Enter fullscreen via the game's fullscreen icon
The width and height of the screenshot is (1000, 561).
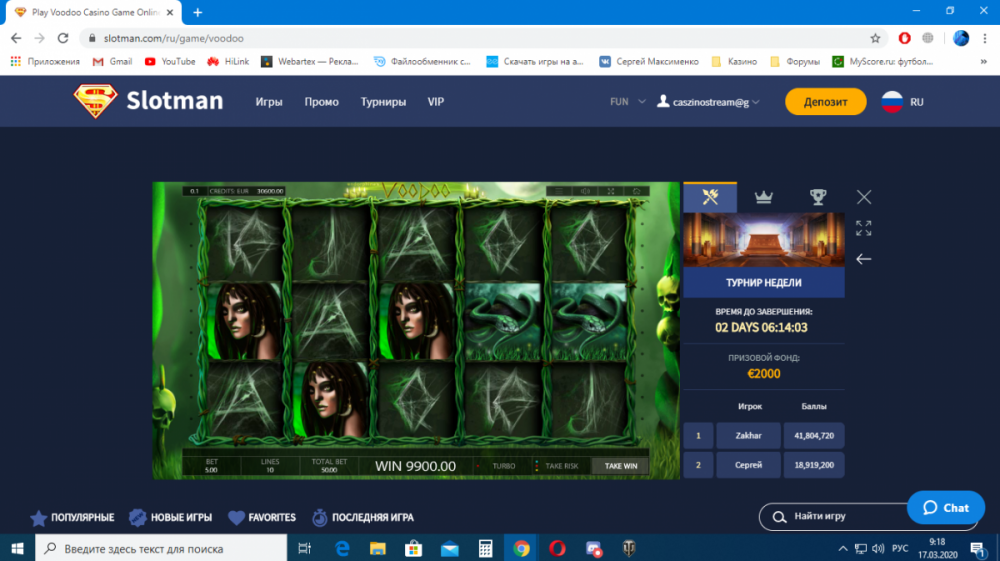coord(610,191)
